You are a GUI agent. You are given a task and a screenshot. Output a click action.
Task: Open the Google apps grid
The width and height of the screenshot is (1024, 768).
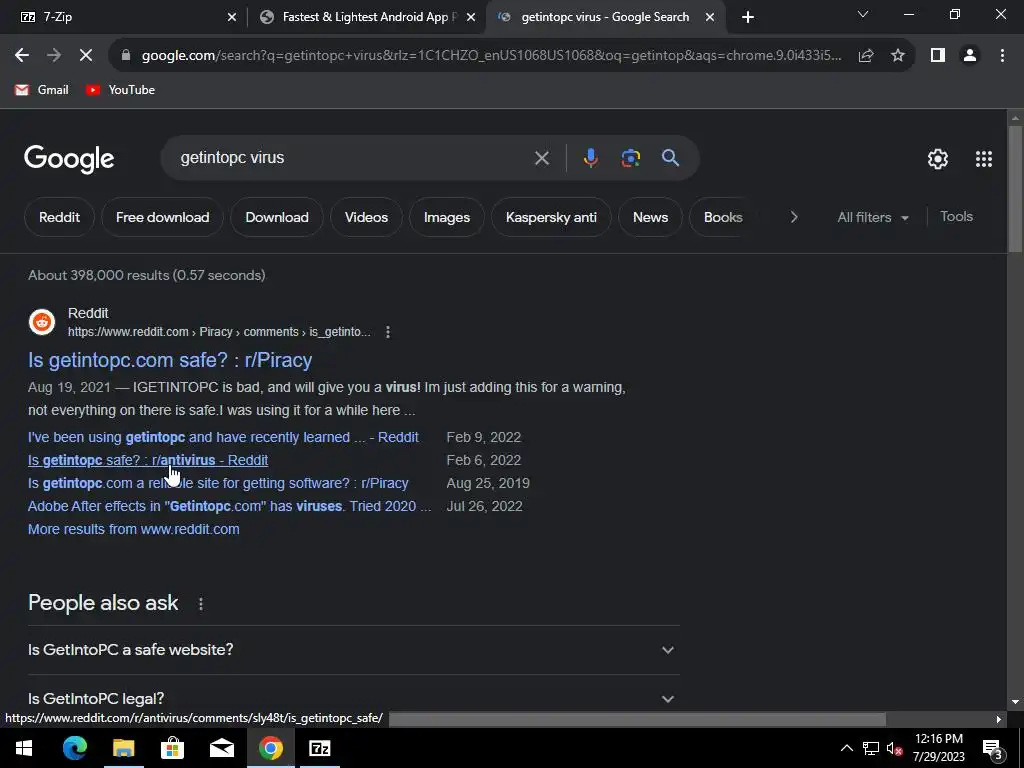pos(984,159)
